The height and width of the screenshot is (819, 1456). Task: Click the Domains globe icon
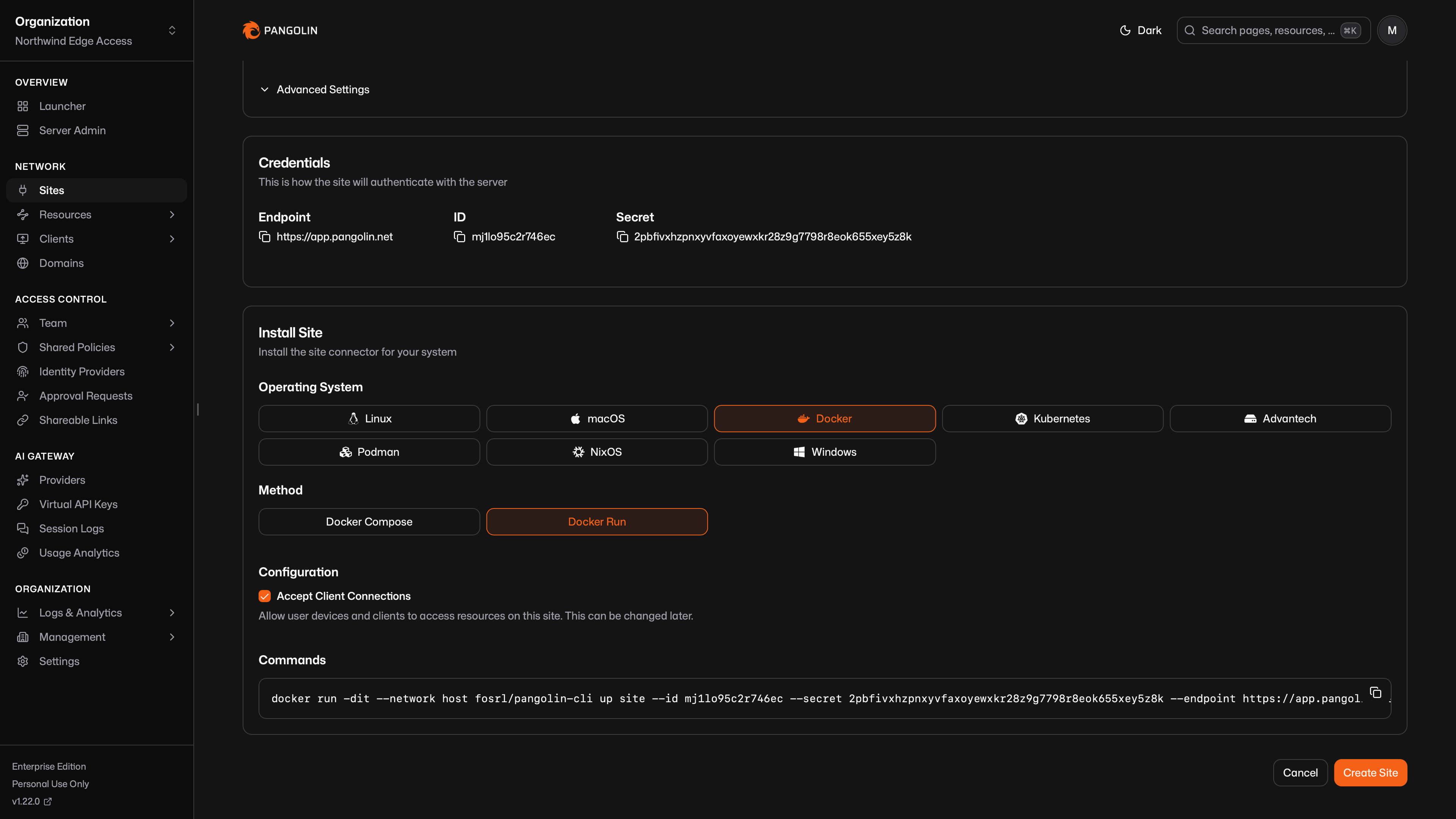click(x=23, y=264)
